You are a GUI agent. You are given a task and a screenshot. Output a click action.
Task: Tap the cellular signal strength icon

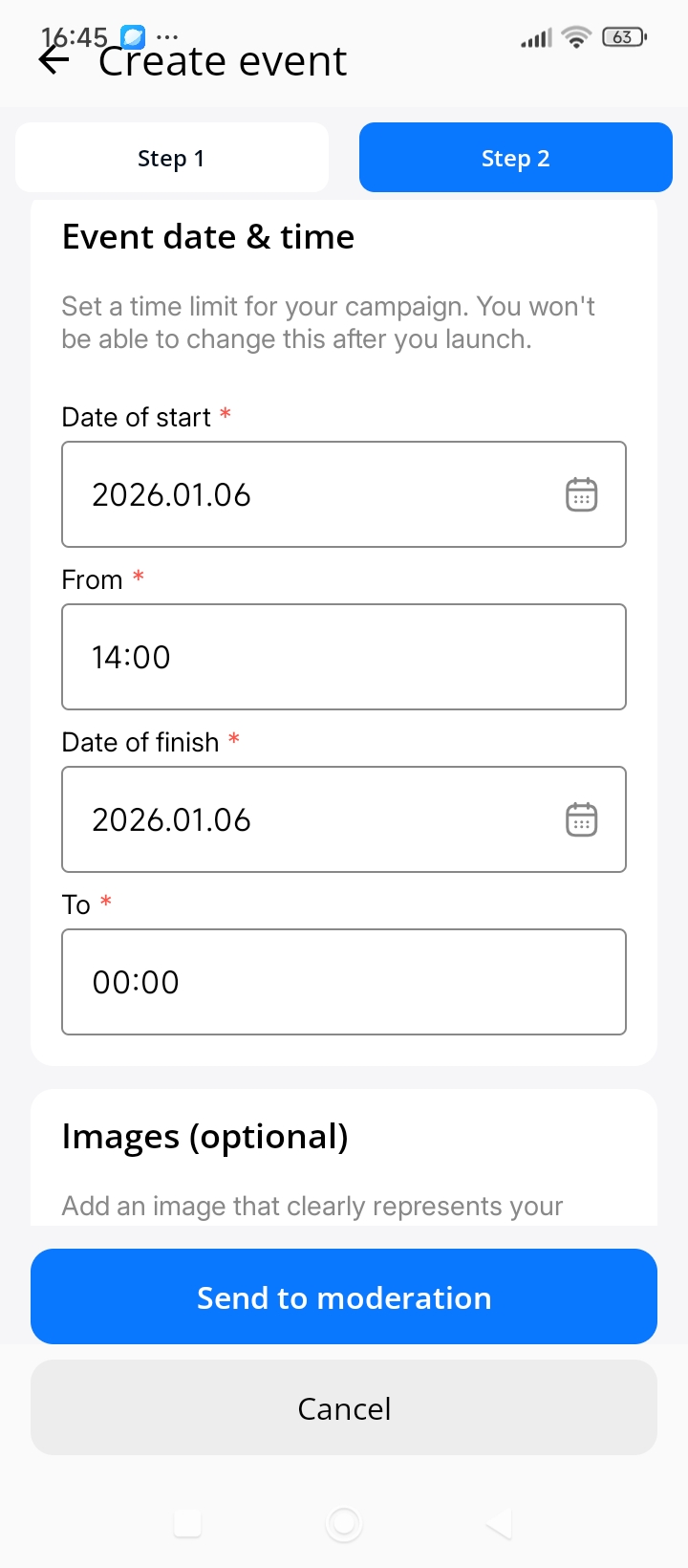coord(536,38)
